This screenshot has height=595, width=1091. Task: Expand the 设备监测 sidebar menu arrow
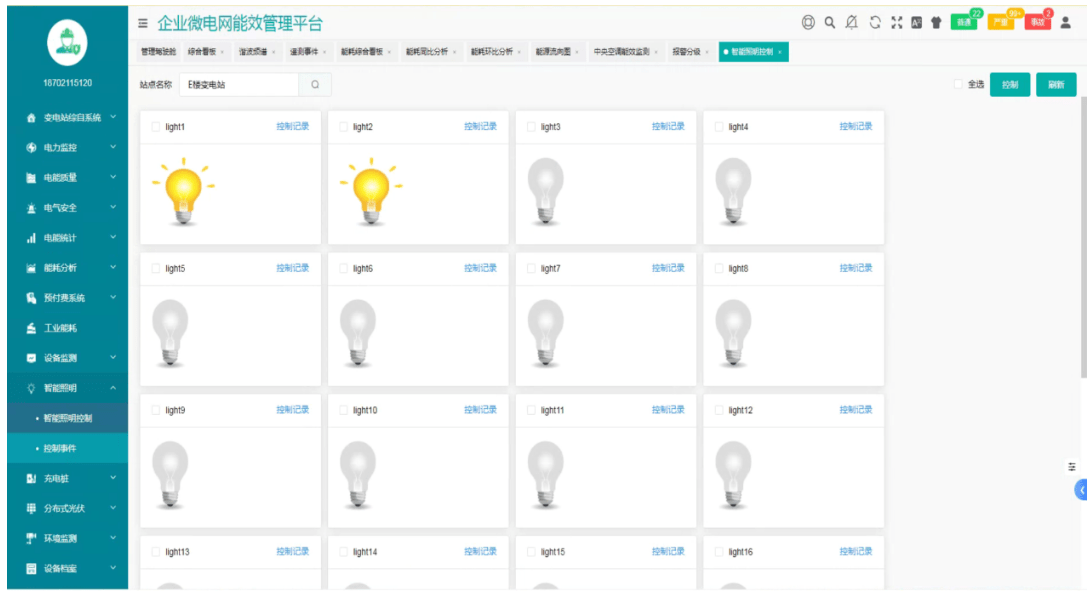(x=113, y=358)
